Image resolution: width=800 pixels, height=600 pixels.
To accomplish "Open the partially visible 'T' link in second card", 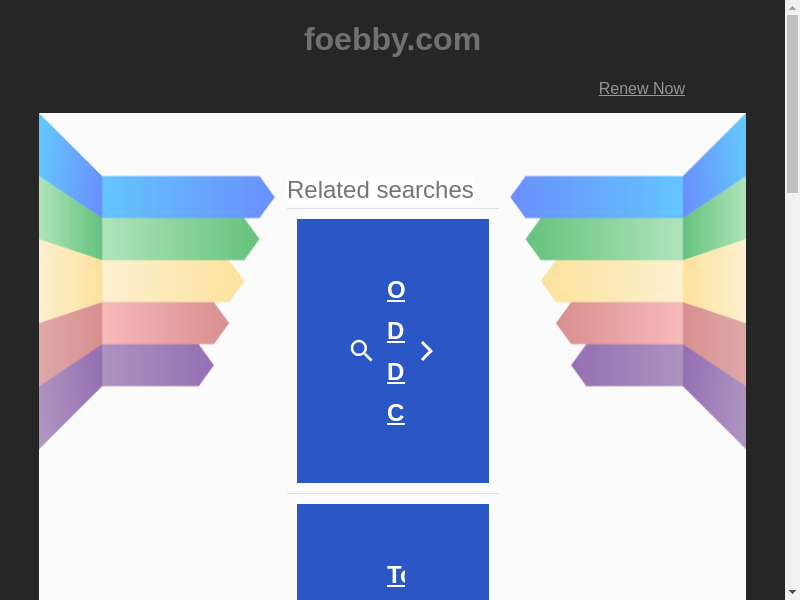I will coord(396,575).
